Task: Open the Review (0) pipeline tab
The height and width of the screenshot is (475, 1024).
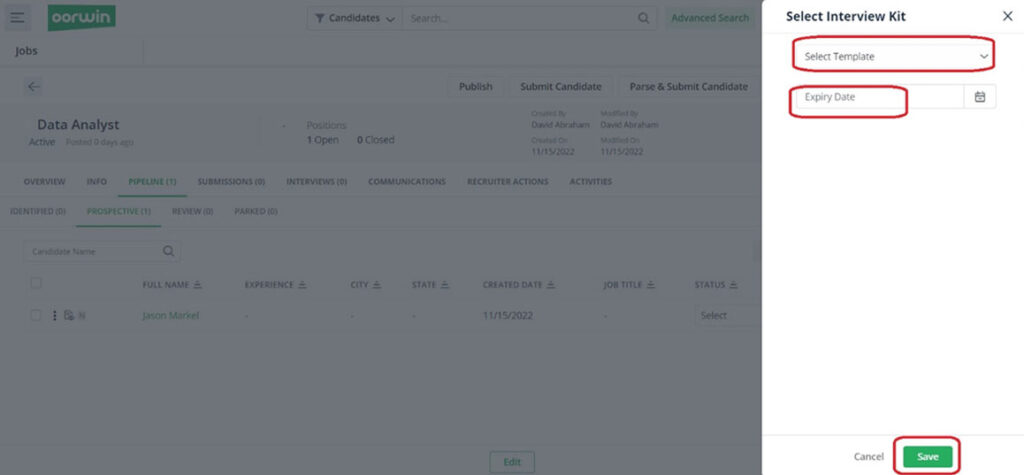Action: (193, 212)
